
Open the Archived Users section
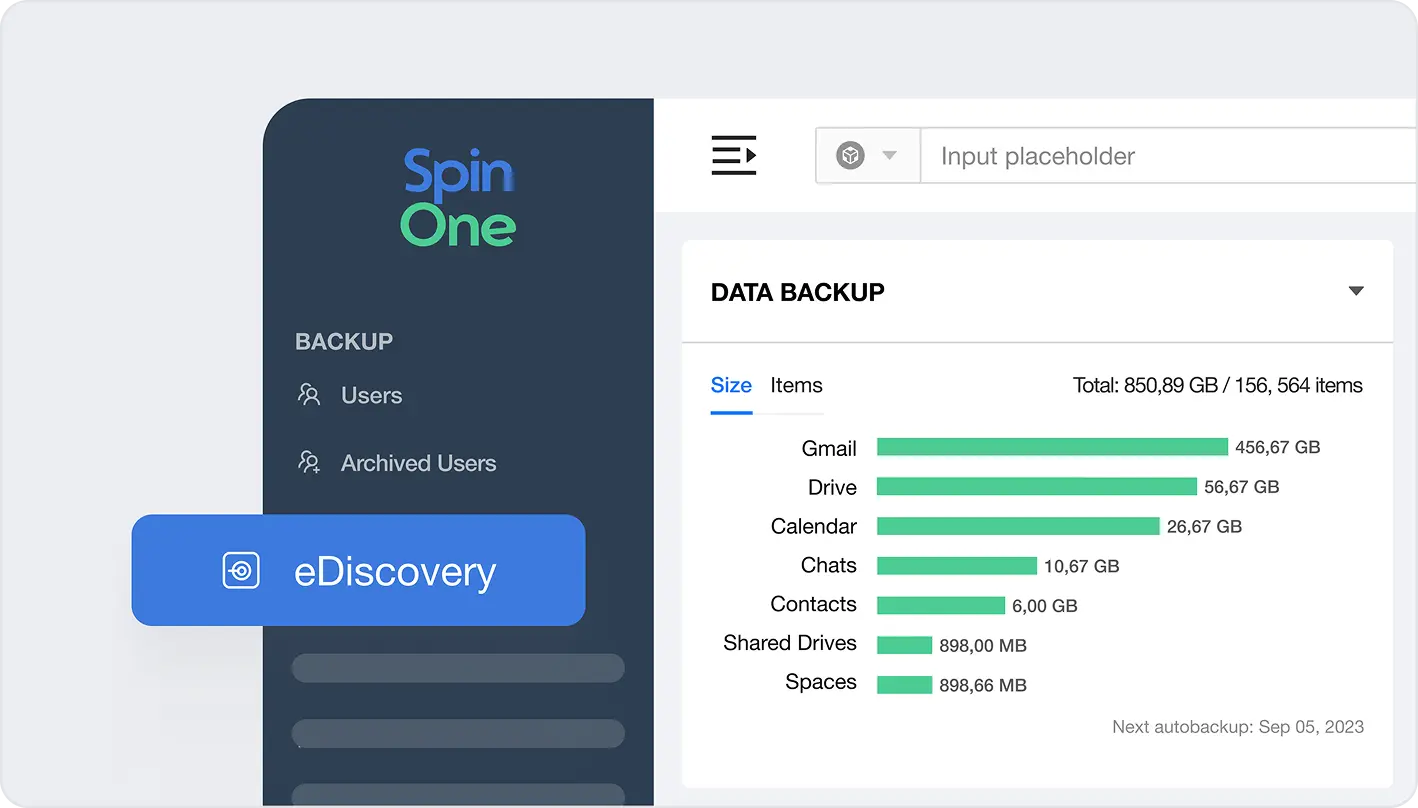tap(418, 462)
